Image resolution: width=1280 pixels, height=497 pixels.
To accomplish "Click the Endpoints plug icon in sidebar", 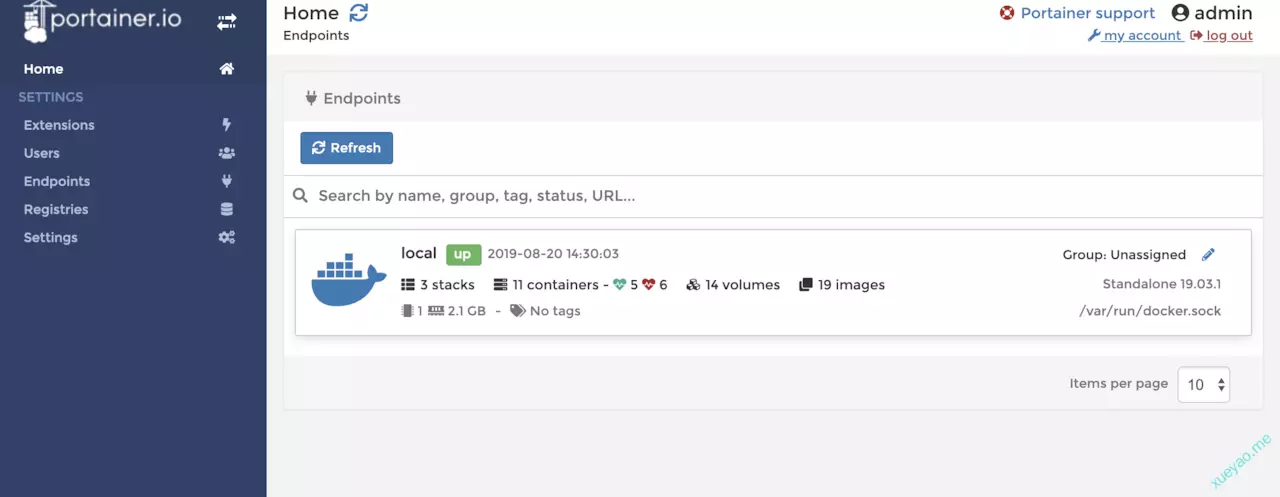I will 227,181.
